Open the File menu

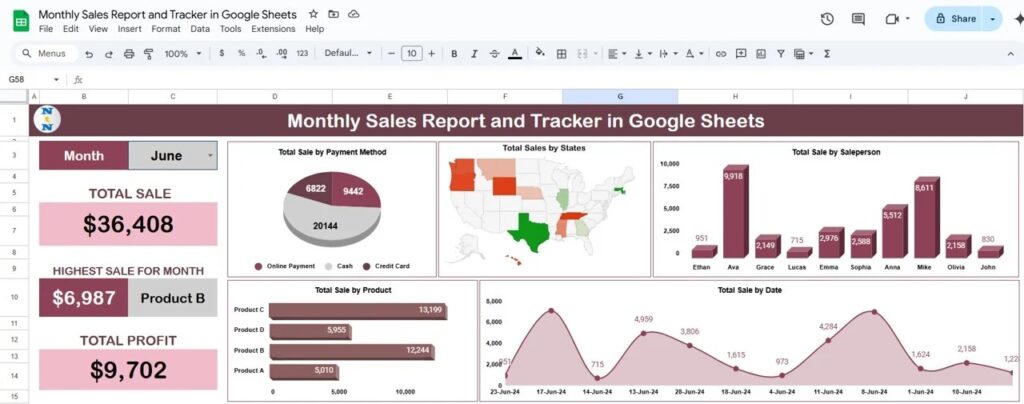(x=46, y=29)
